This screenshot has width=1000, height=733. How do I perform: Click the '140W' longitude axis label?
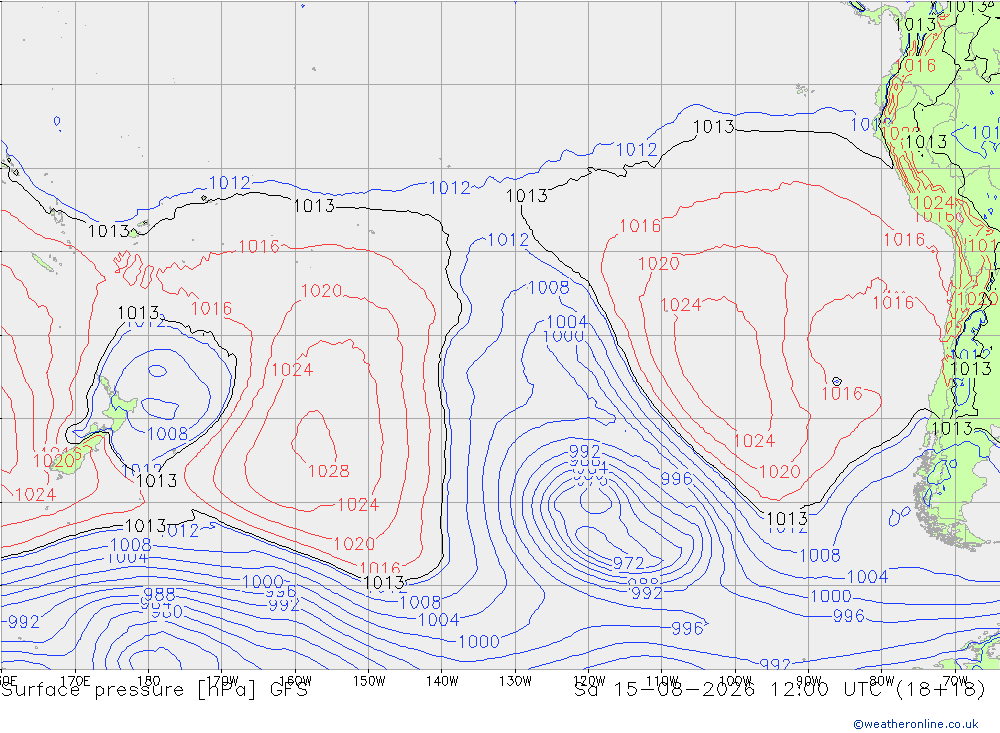(442, 681)
